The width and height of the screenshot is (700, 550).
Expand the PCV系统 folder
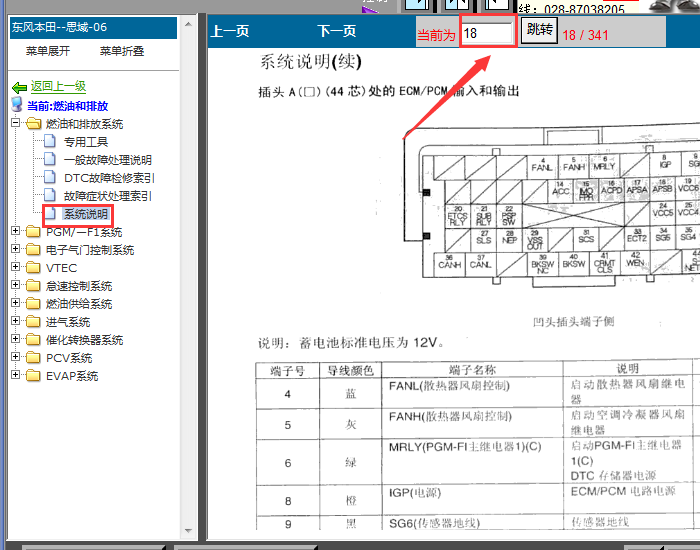16,356
